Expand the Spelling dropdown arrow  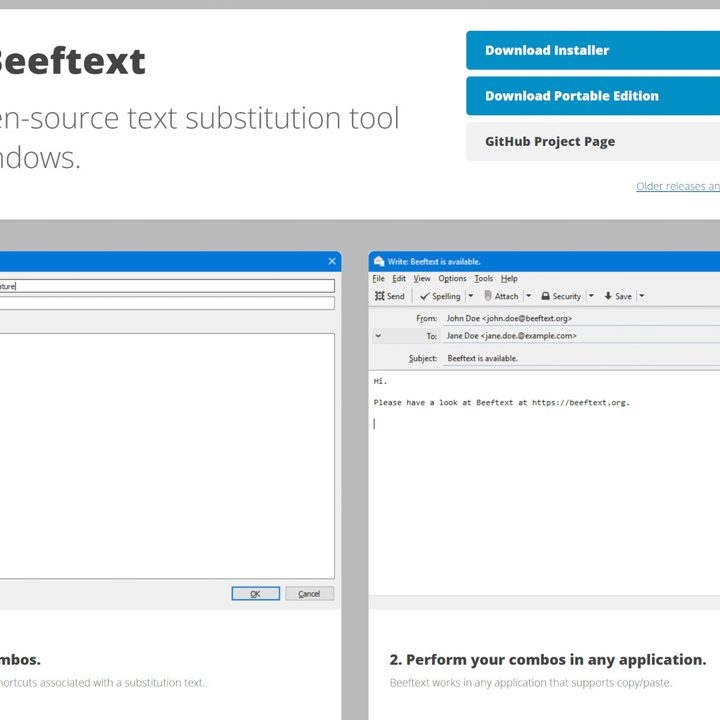pos(470,296)
